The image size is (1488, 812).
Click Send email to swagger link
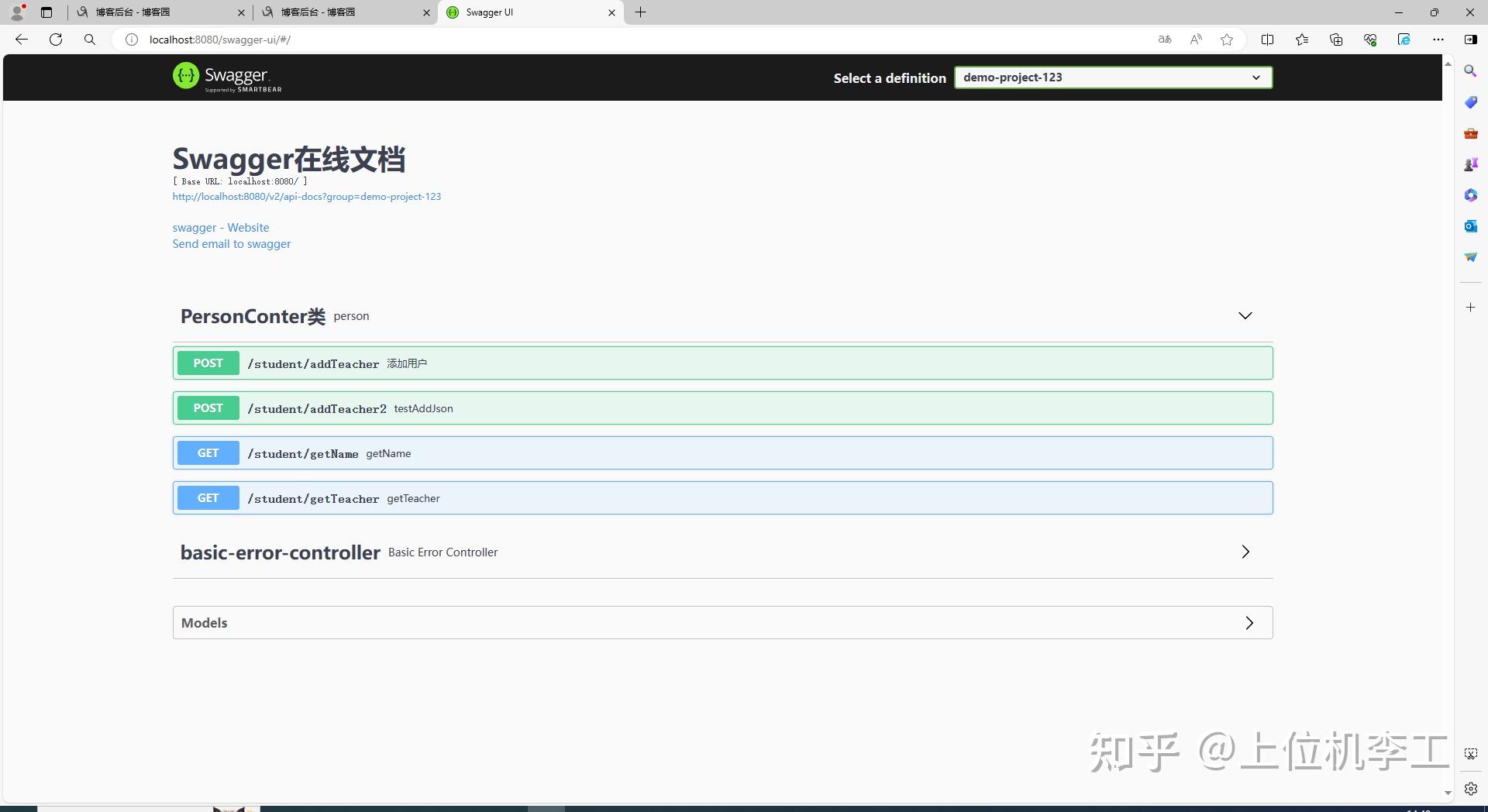[231, 244]
